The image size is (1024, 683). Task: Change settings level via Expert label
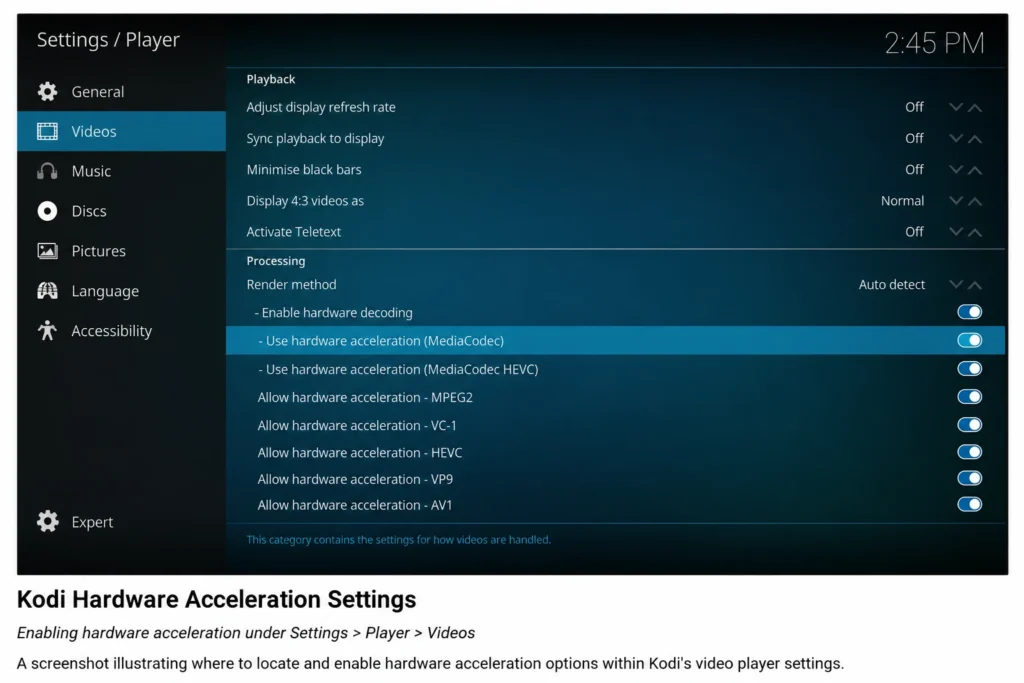click(x=92, y=522)
